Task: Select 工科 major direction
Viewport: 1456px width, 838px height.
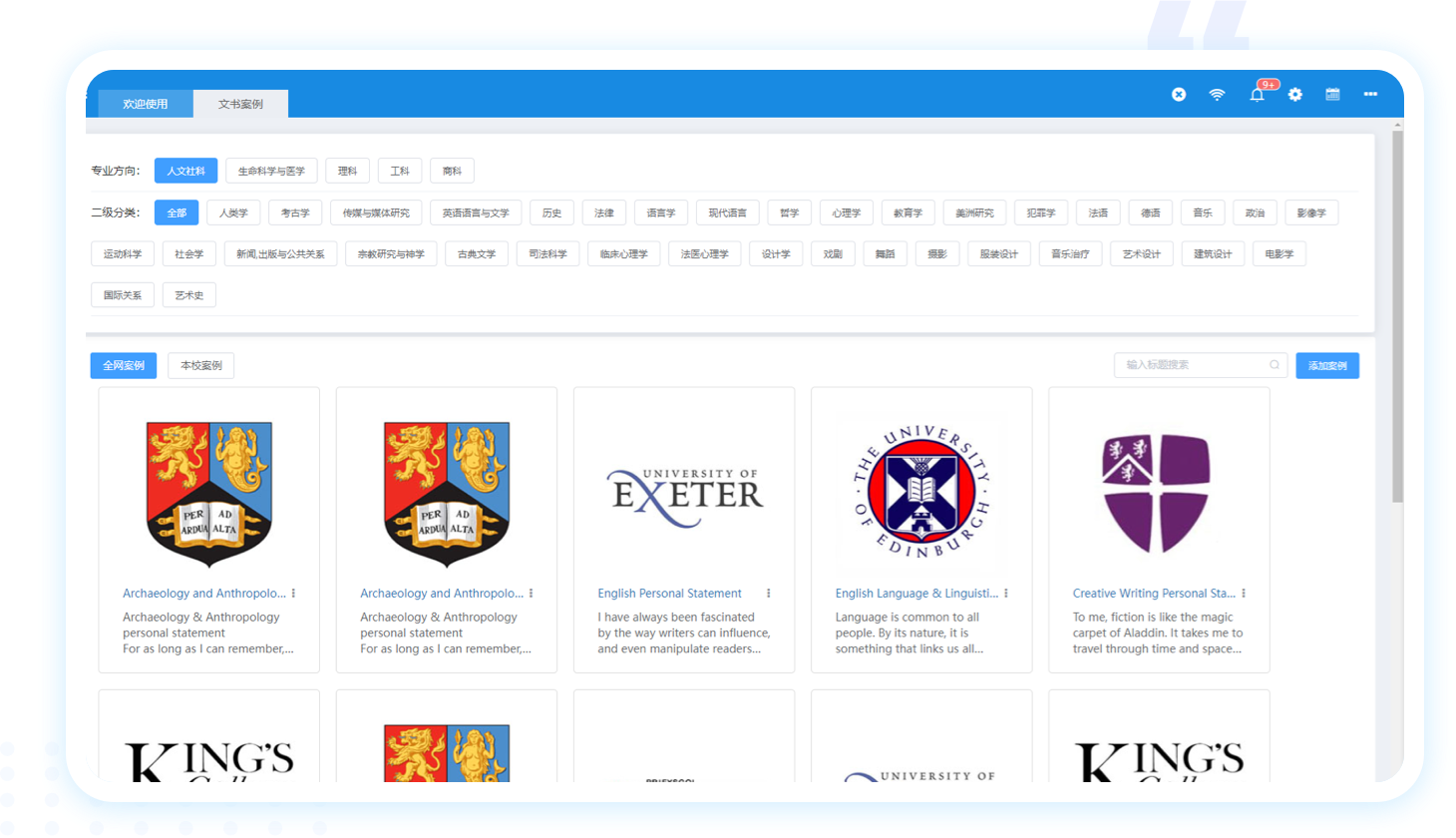Action: 400,171
